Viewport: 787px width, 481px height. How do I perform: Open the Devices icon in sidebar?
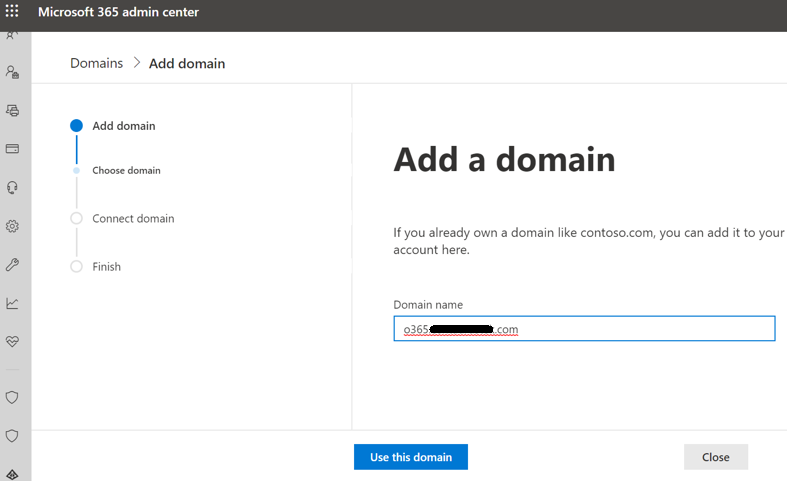point(13,111)
